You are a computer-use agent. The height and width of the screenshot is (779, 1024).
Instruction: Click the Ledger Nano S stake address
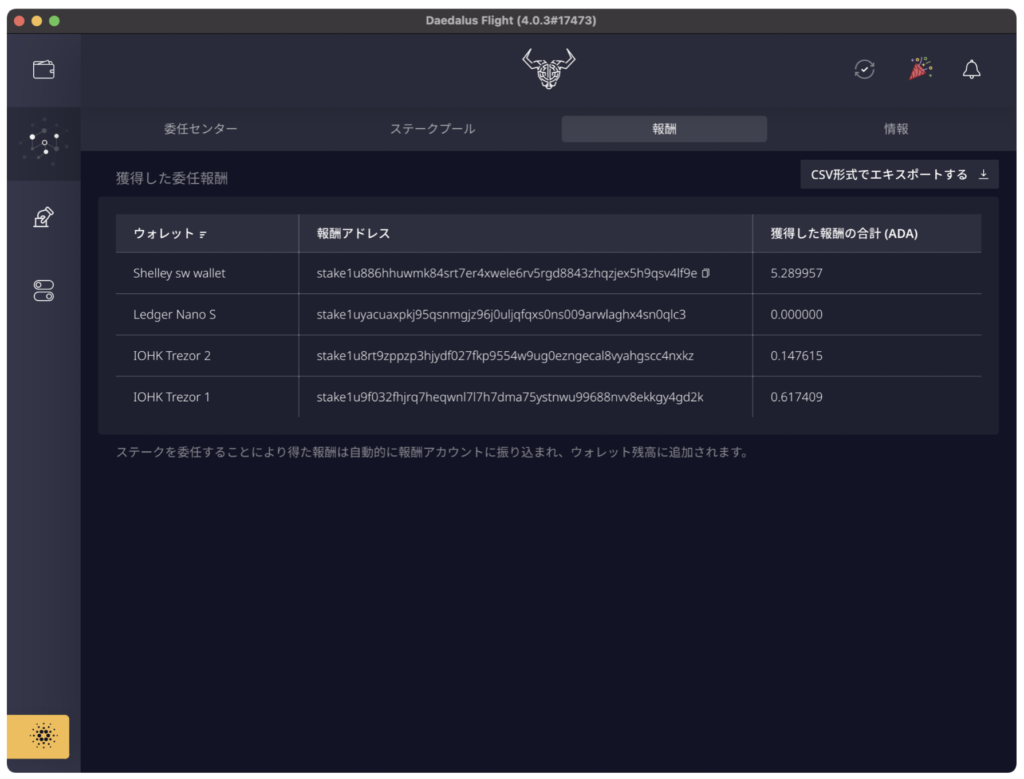pyautogui.click(x=501, y=314)
